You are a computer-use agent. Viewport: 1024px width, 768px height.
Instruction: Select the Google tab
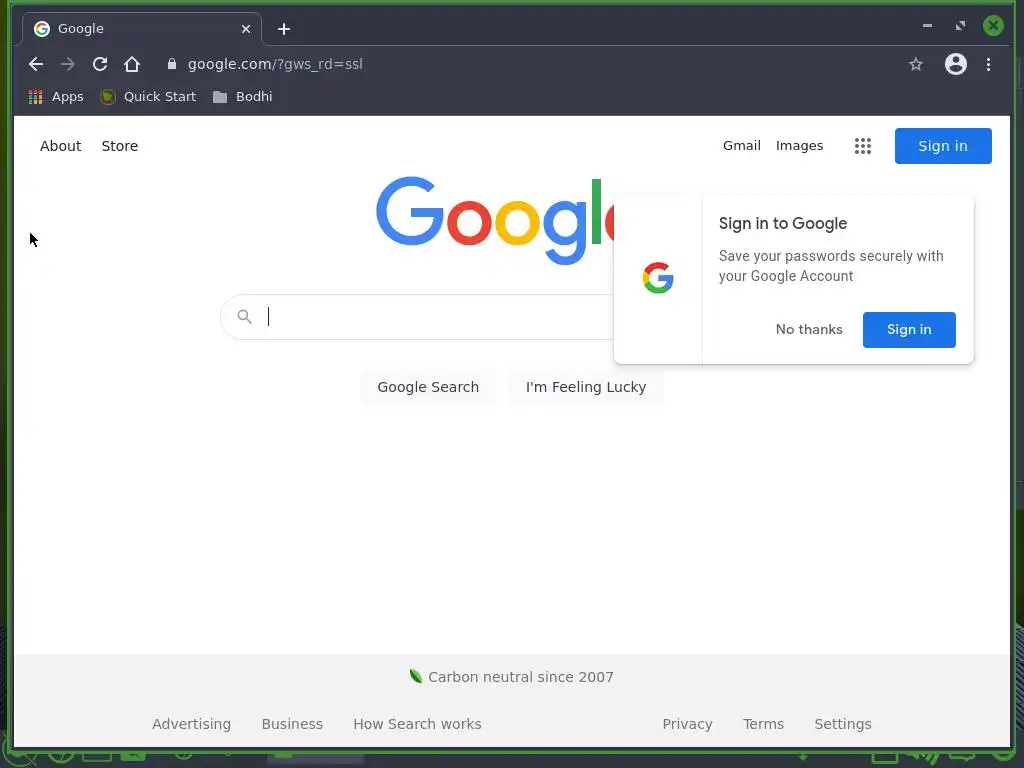point(142,29)
